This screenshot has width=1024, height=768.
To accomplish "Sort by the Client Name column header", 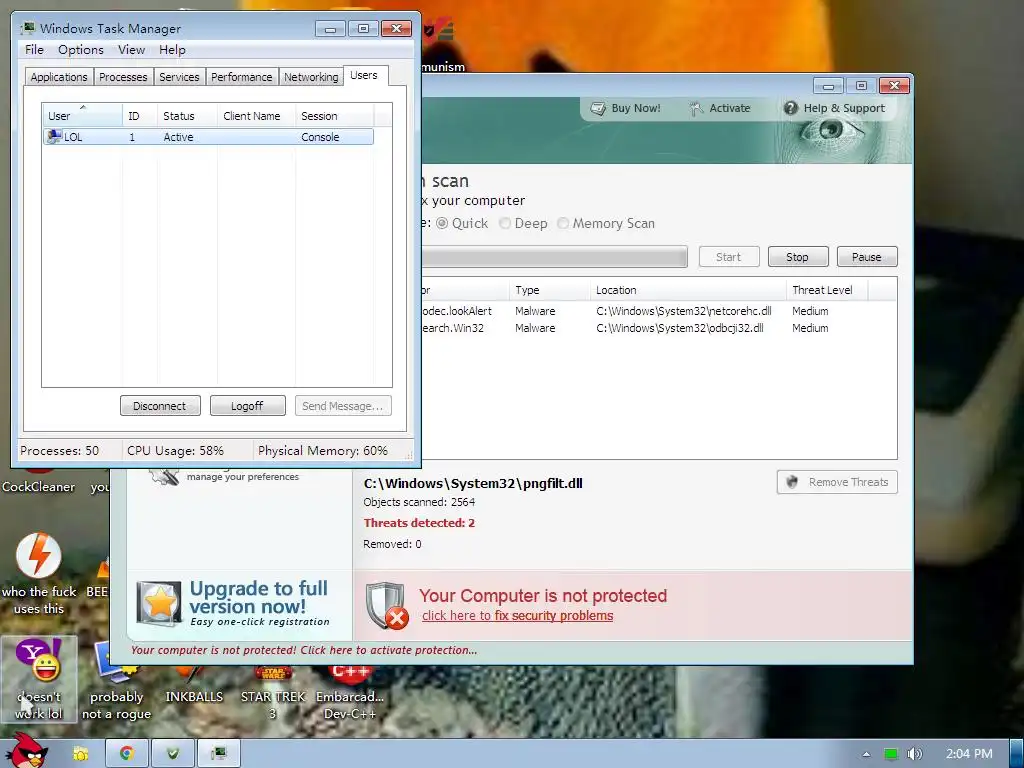I will tap(256, 116).
